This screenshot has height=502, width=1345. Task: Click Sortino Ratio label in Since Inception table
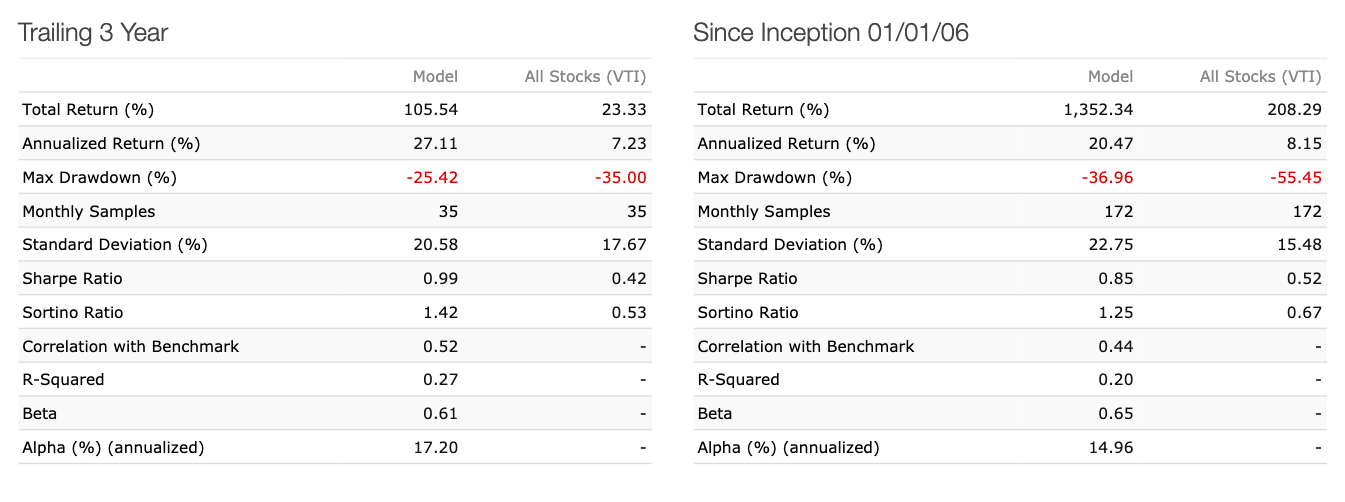[x=748, y=313]
